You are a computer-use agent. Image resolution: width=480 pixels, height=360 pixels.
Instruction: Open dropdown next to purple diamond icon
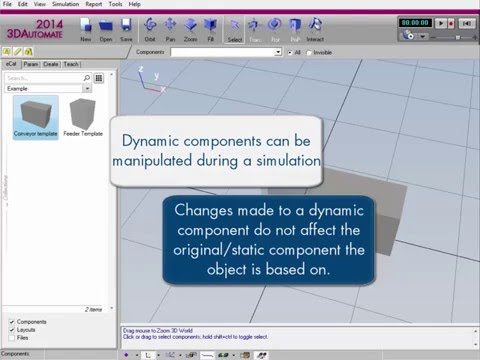point(137,355)
